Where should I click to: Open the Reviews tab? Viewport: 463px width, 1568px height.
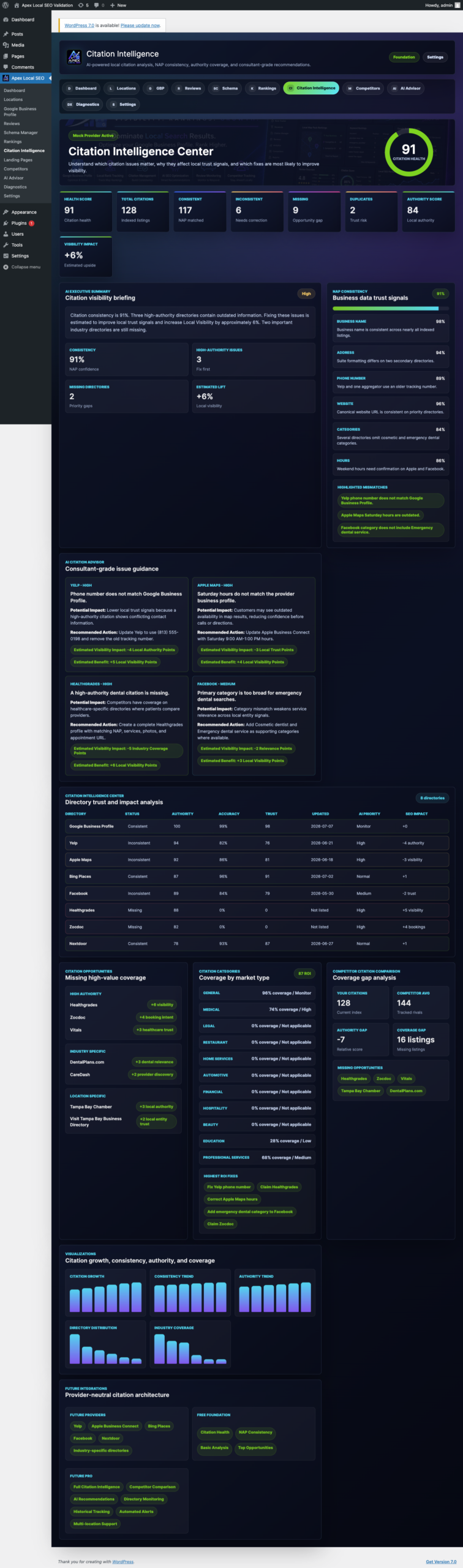click(189, 88)
